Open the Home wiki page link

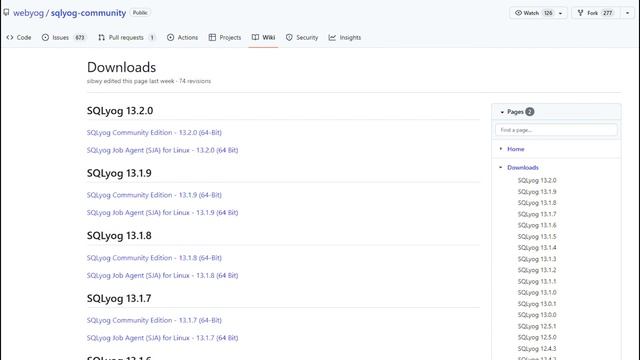[x=516, y=149]
